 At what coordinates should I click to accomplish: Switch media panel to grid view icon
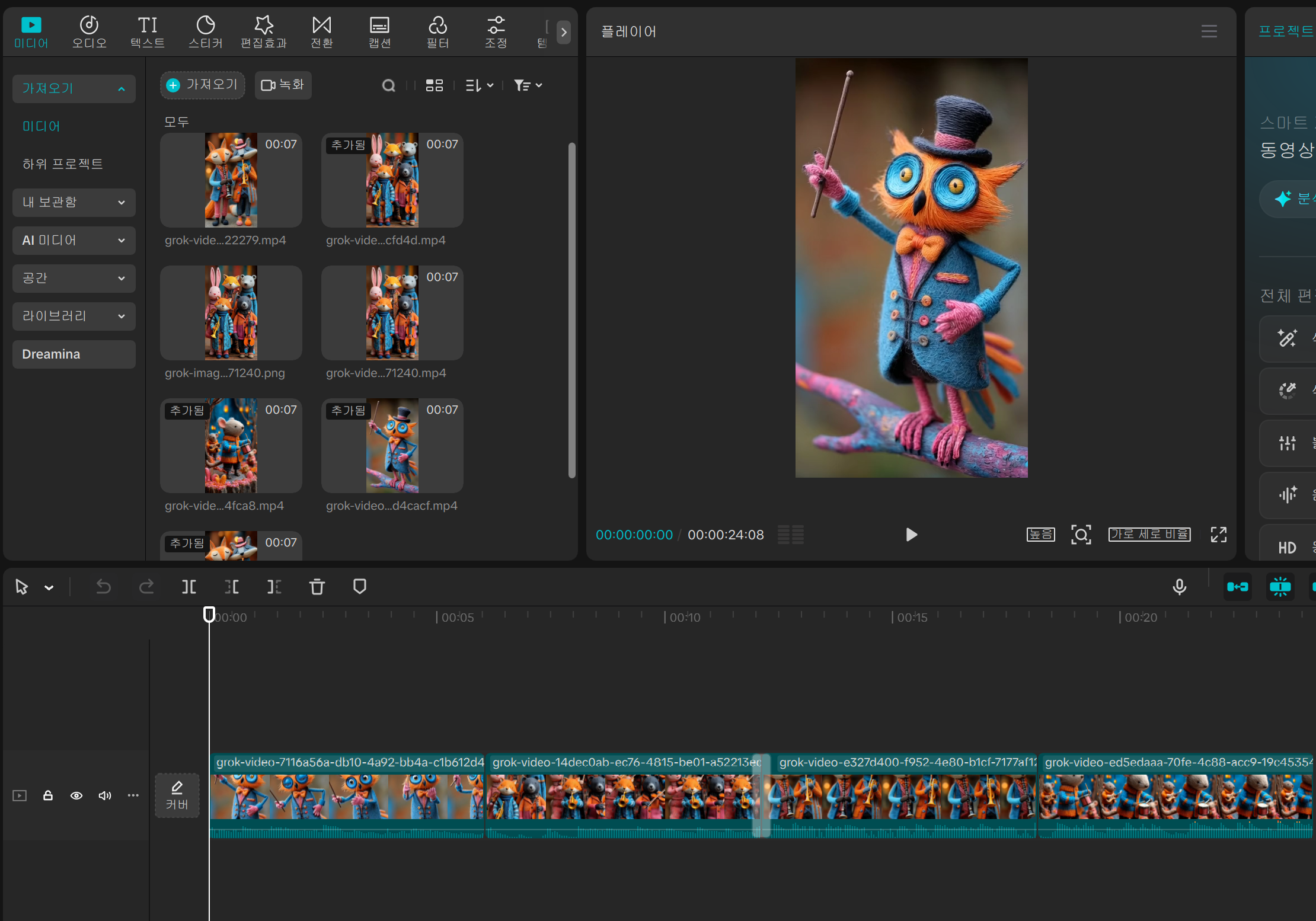click(x=434, y=85)
